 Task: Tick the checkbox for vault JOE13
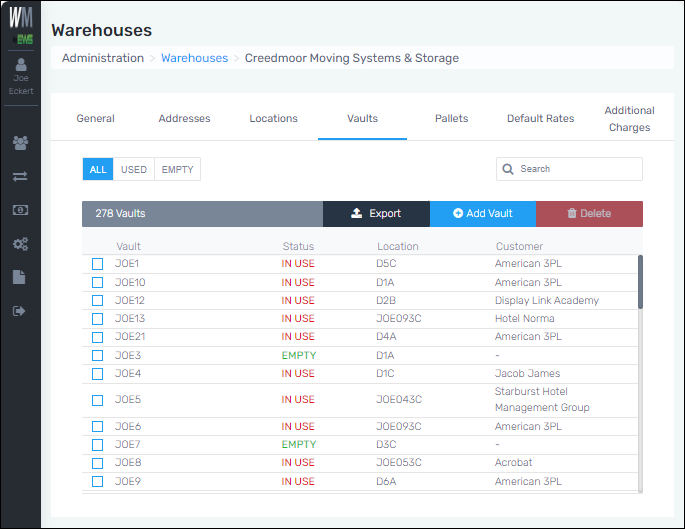point(97,319)
